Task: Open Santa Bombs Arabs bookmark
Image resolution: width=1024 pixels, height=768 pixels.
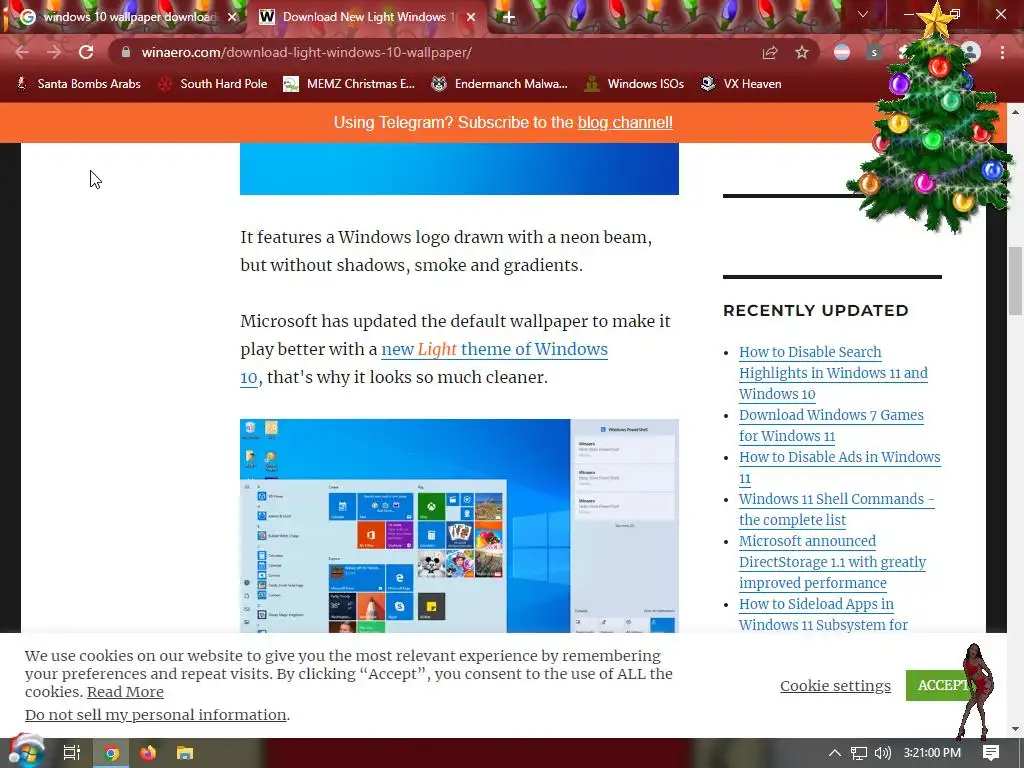Action: tap(78, 84)
